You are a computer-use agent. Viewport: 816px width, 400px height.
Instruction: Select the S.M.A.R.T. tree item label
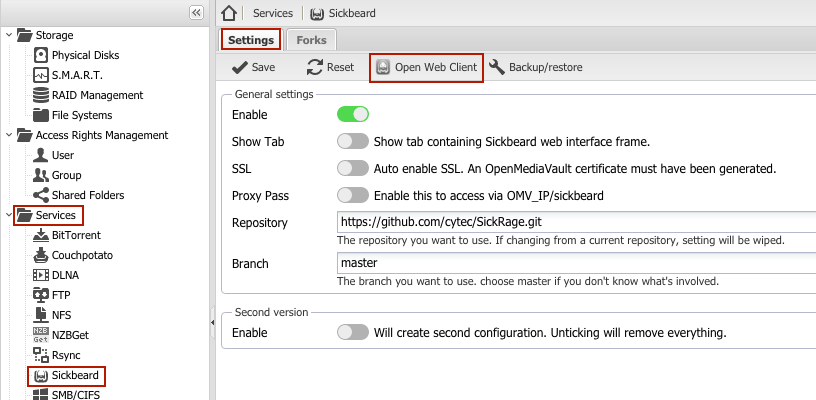coord(77,75)
